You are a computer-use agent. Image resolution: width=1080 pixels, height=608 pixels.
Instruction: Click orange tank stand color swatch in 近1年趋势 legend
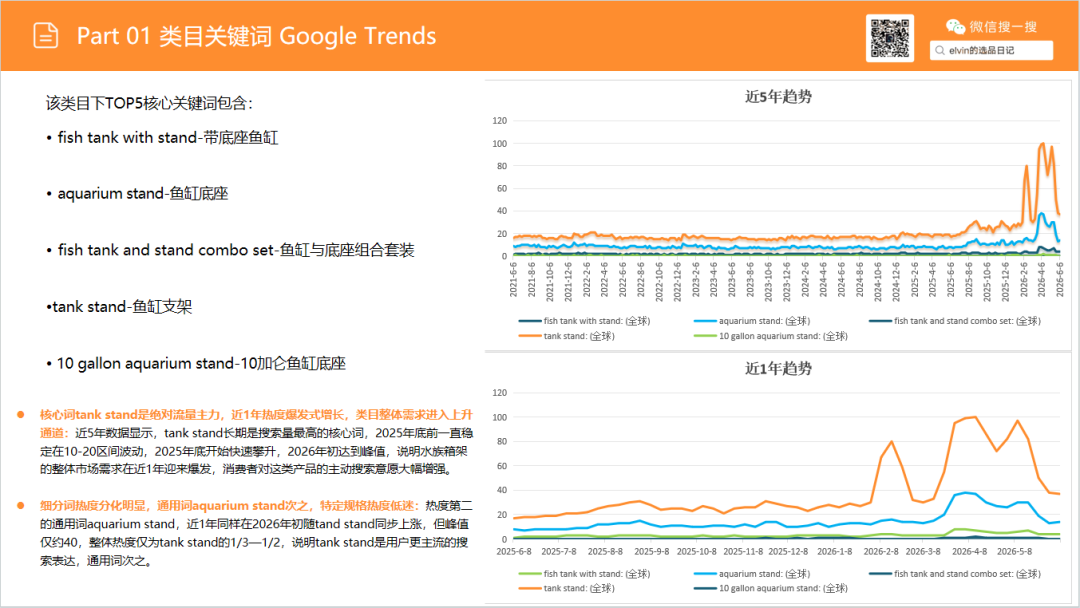530,588
